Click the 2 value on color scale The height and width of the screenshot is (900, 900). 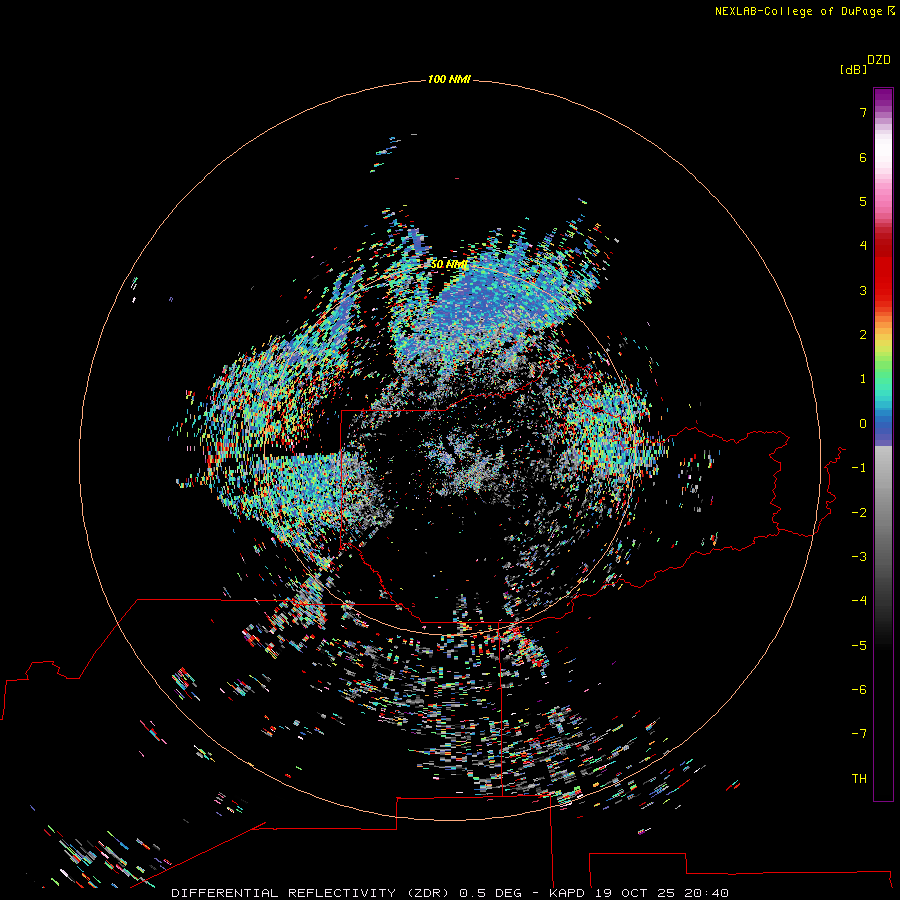(x=863, y=335)
